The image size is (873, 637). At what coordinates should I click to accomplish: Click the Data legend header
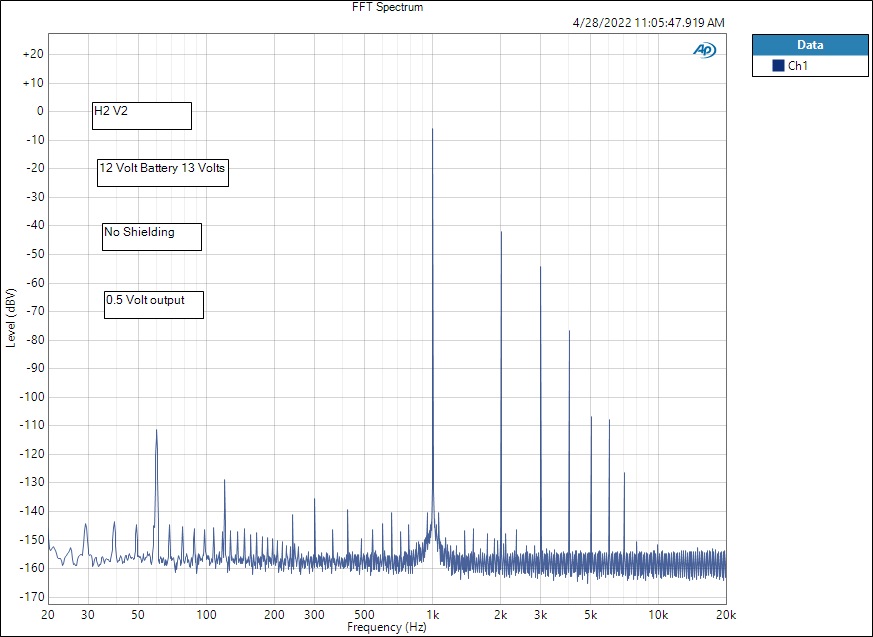810,45
